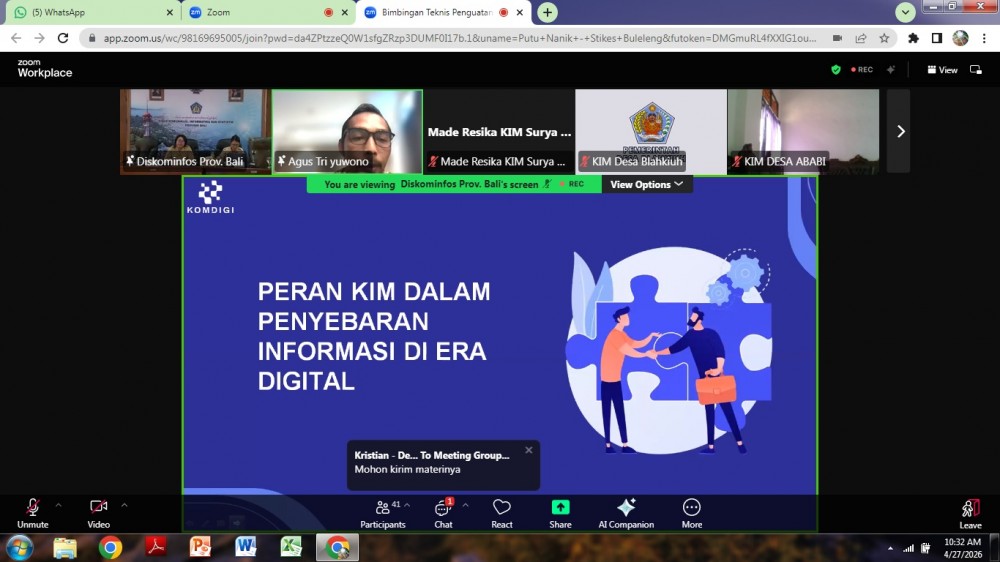Open the encryption shield info icon
The image size is (1000, 562).
(836, 70)
